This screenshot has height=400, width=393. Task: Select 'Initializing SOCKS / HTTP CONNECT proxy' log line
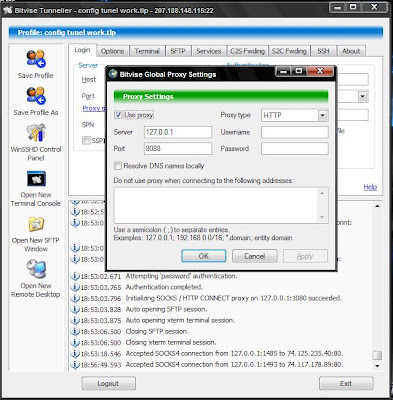(233, 298)
